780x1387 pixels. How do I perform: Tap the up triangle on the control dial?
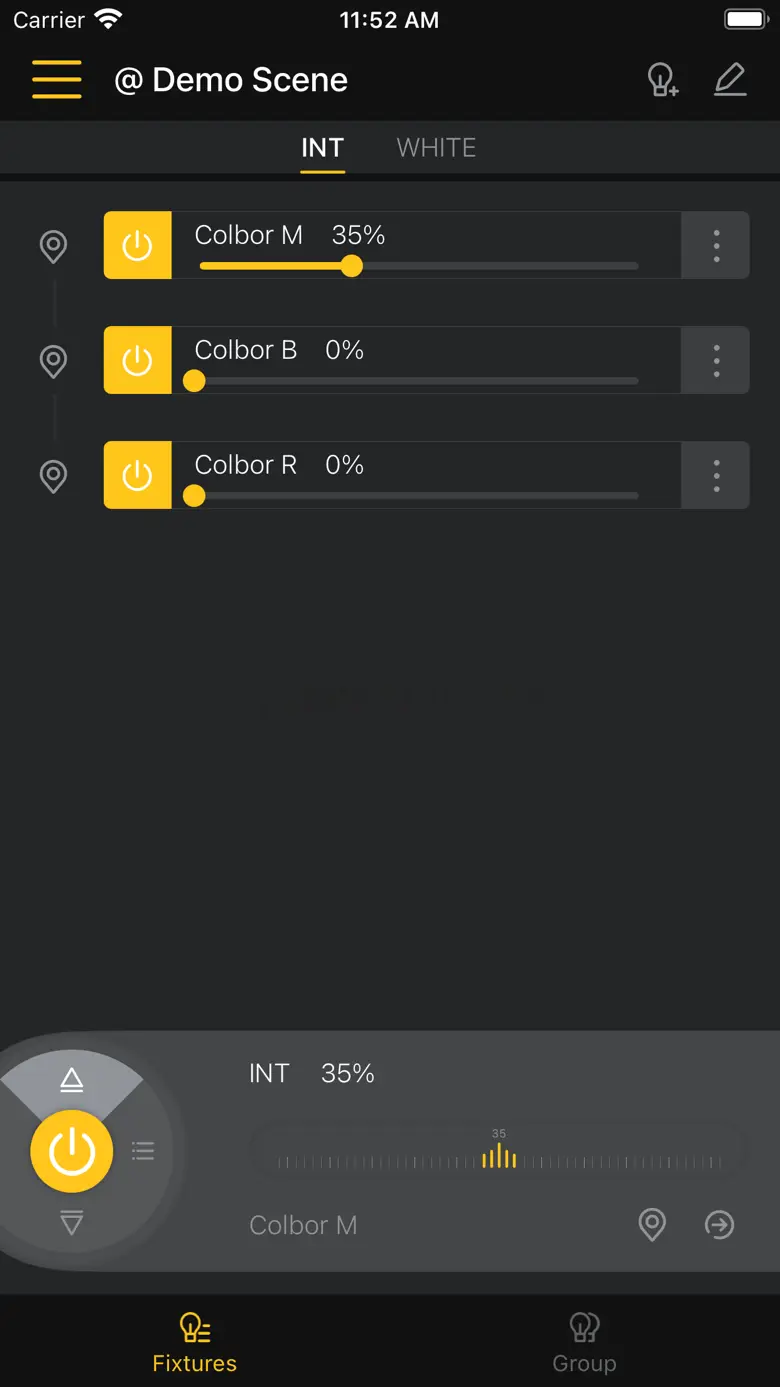71,1079
